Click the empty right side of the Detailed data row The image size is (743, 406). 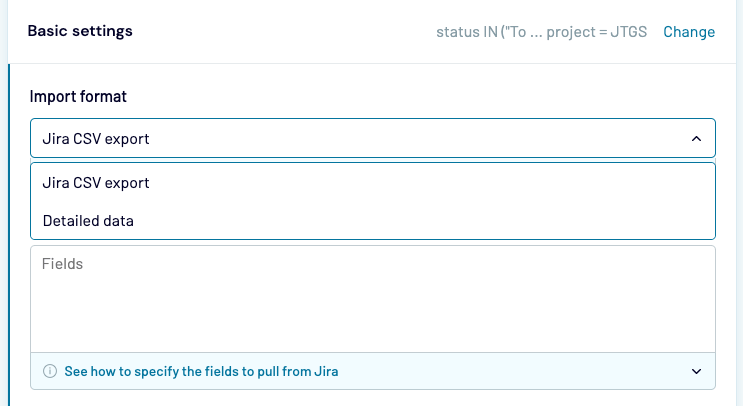pos(500,221)
